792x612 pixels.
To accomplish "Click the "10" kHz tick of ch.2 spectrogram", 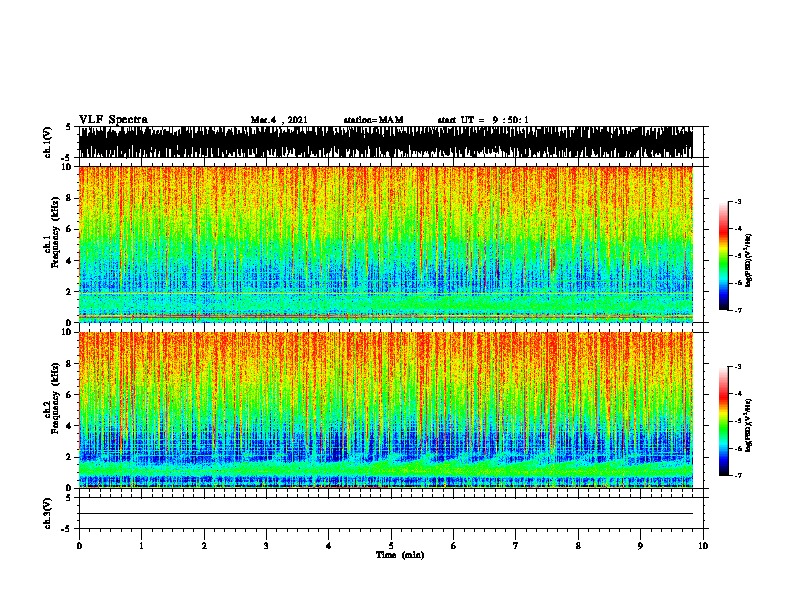I will [x=69, y=332].
